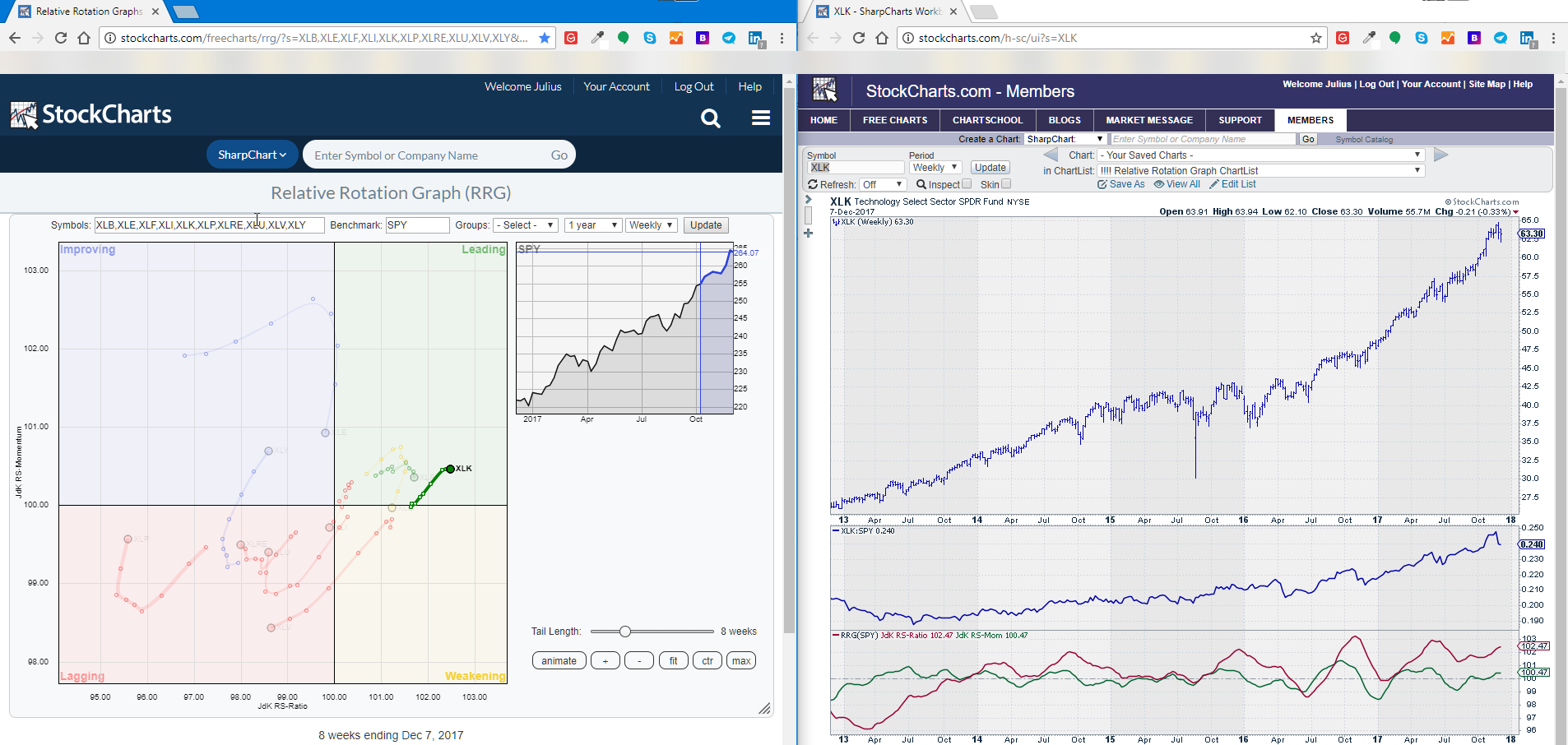Open Your Saved Charts dropdown
The image size is (1568, 745).
(1260, 155)
